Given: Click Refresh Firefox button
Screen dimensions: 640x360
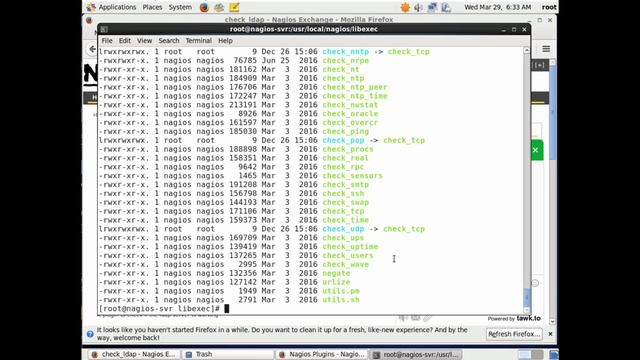Looking at the screenshot, I should 514,334.
